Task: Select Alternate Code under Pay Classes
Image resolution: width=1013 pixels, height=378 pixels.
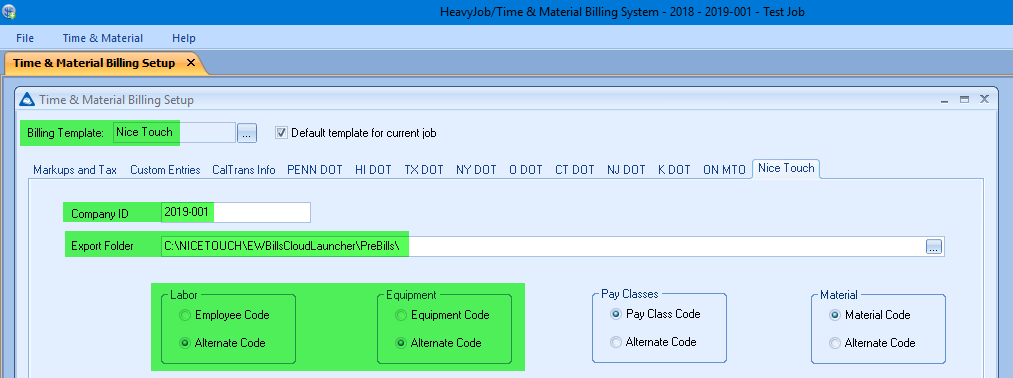Action: [x=616, y=342]
